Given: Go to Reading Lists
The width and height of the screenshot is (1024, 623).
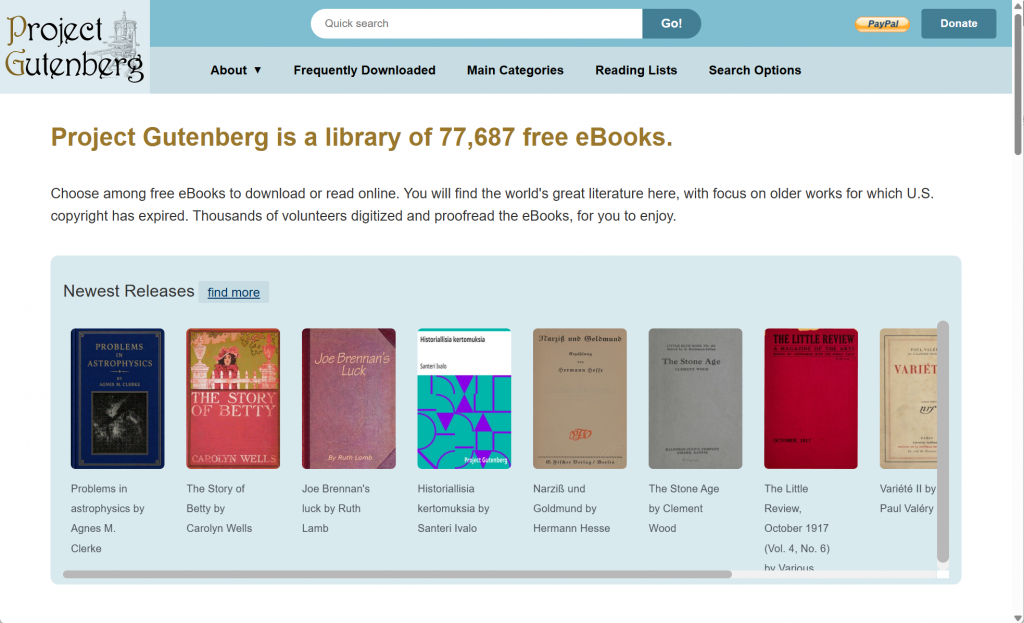Looking at the screenshot, I should pyautogui.click(x=635, y=70).
